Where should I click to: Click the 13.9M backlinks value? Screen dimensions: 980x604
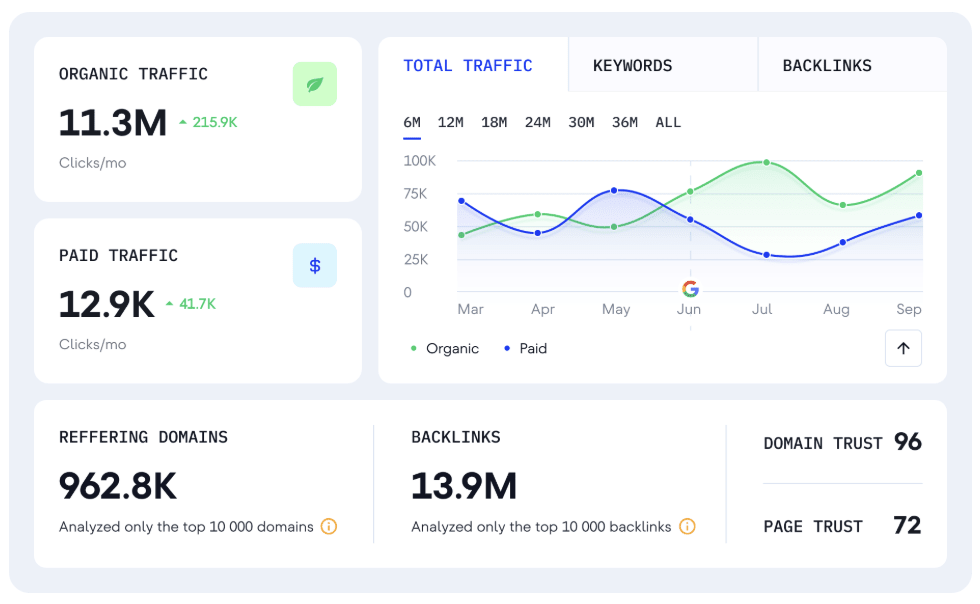coord(464,486)
